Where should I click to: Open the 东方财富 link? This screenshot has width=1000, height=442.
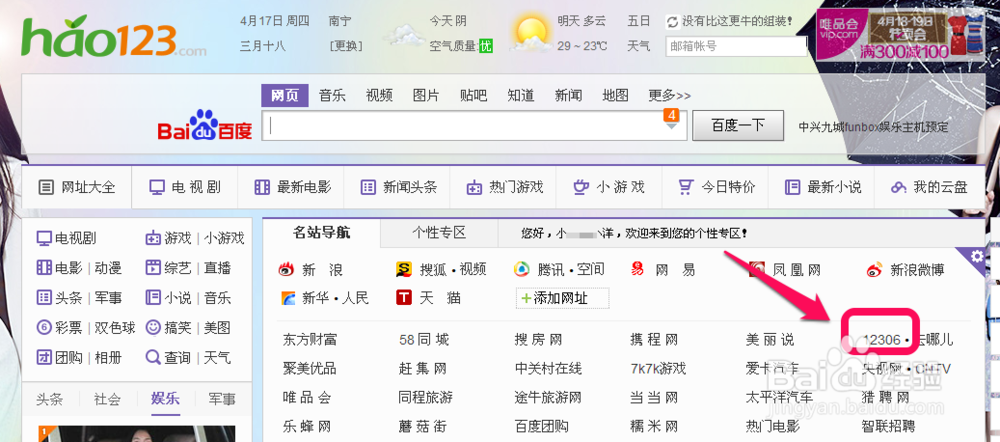tap(309, 340)
